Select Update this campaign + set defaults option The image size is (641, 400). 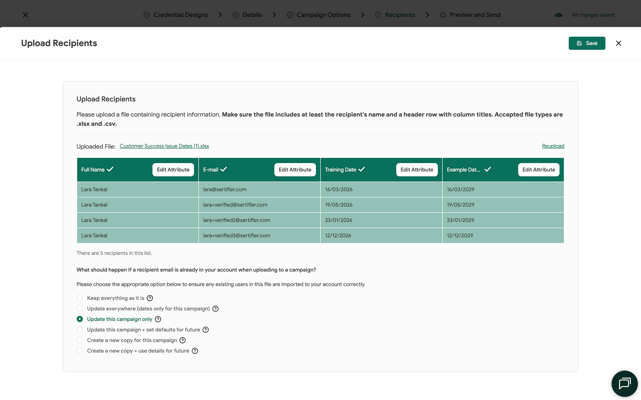point(80,330)
